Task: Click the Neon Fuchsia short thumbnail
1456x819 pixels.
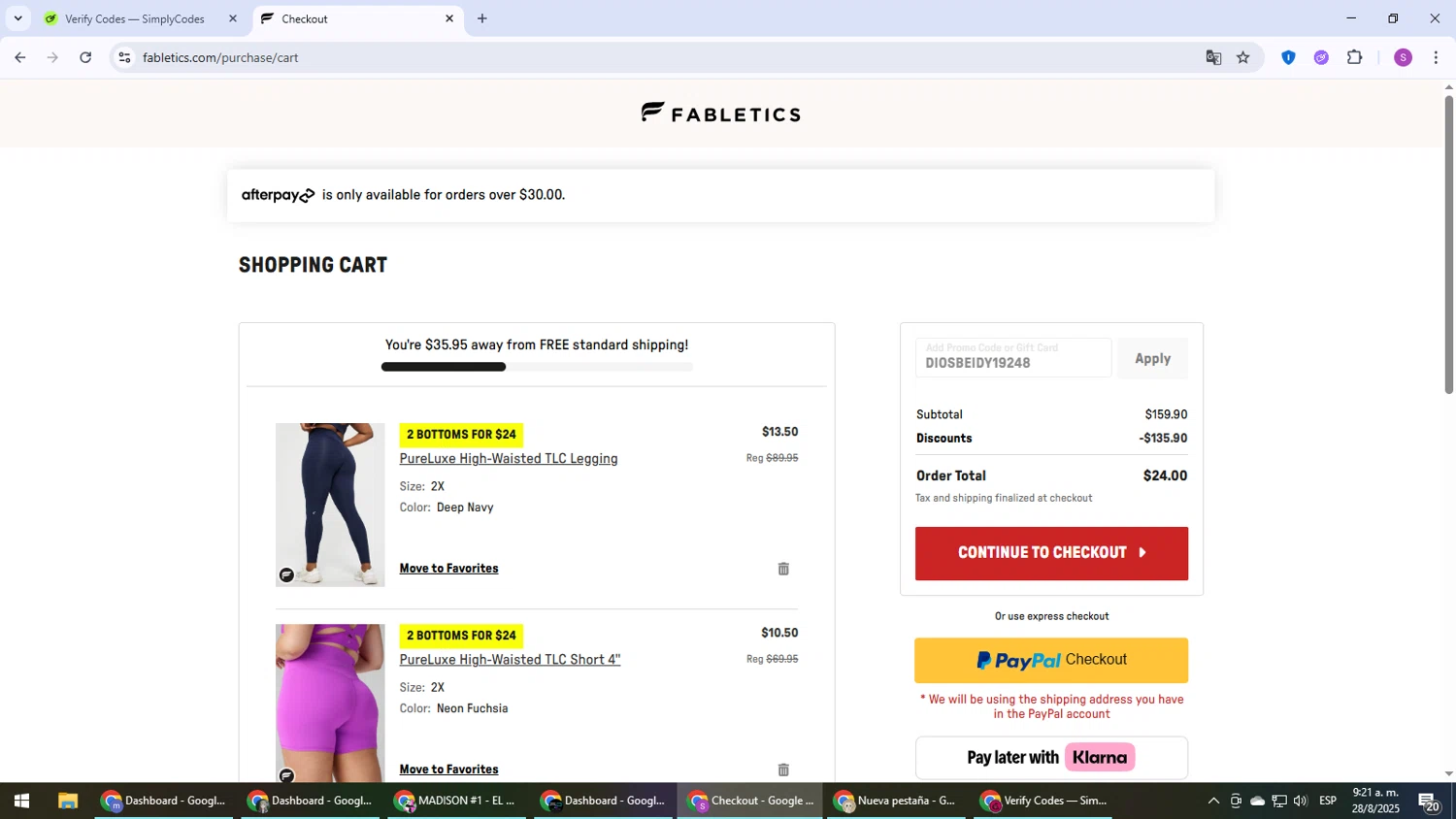Action: 330,704
